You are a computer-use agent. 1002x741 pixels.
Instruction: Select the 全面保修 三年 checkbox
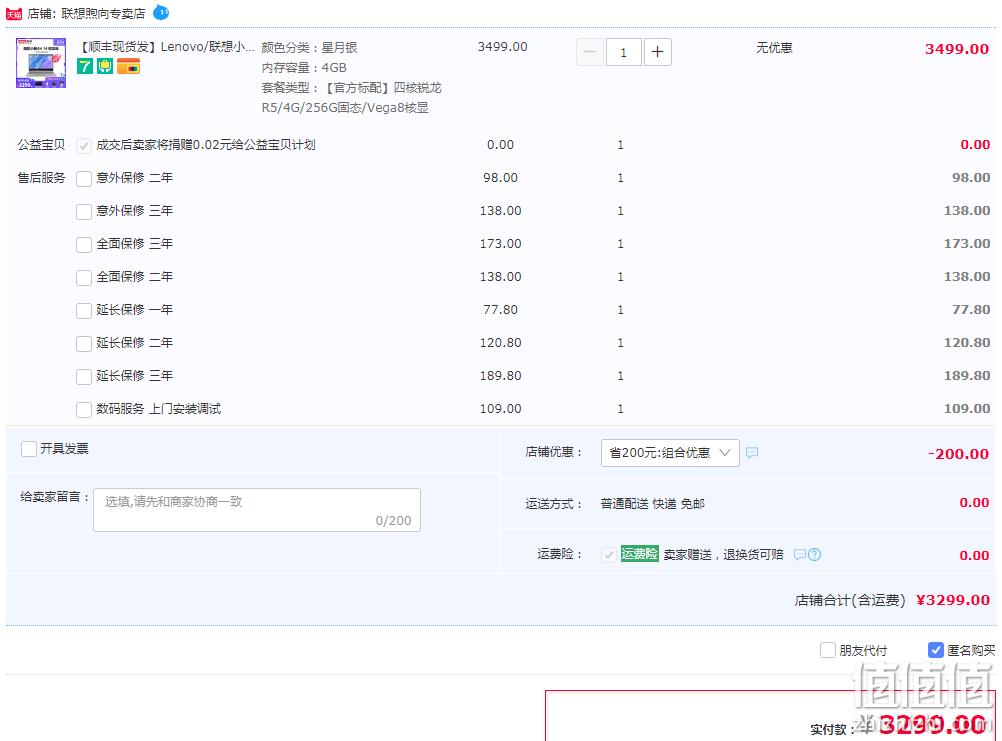coord(84,244)
